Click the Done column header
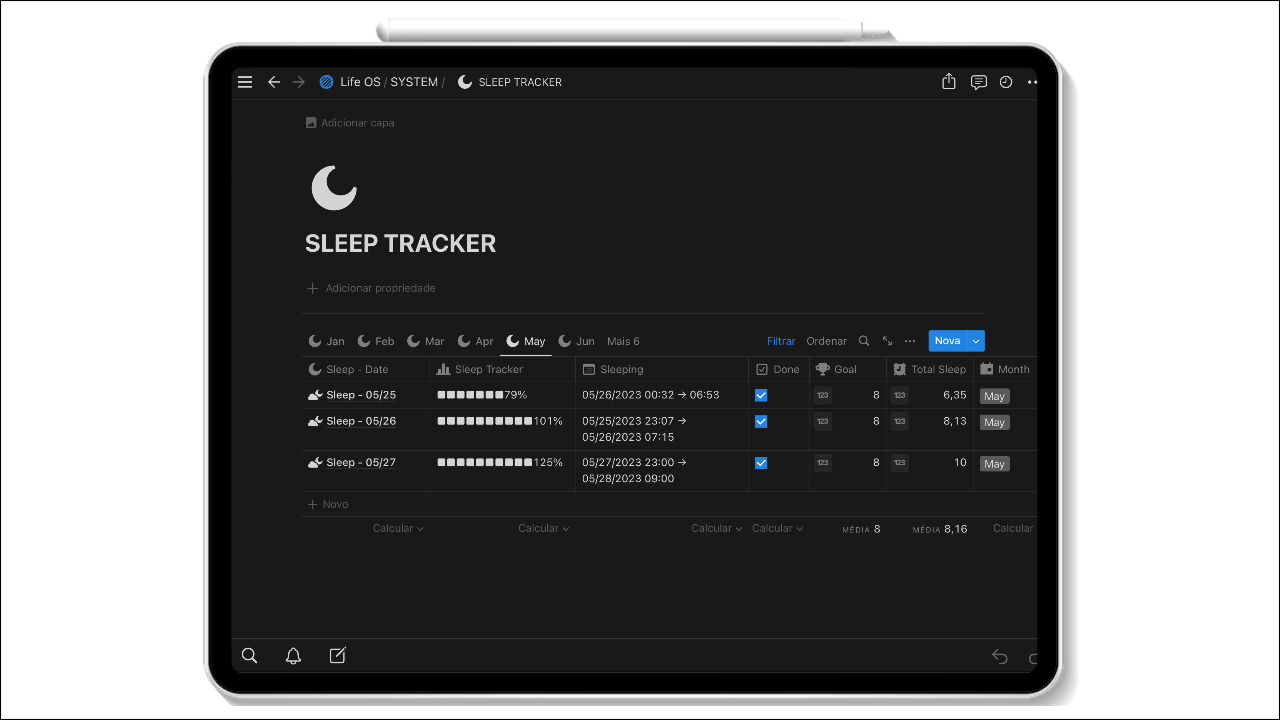Image resolution: width=1280 pixels, height=720 pixels. pyautogui.click(x=777, y=369)
